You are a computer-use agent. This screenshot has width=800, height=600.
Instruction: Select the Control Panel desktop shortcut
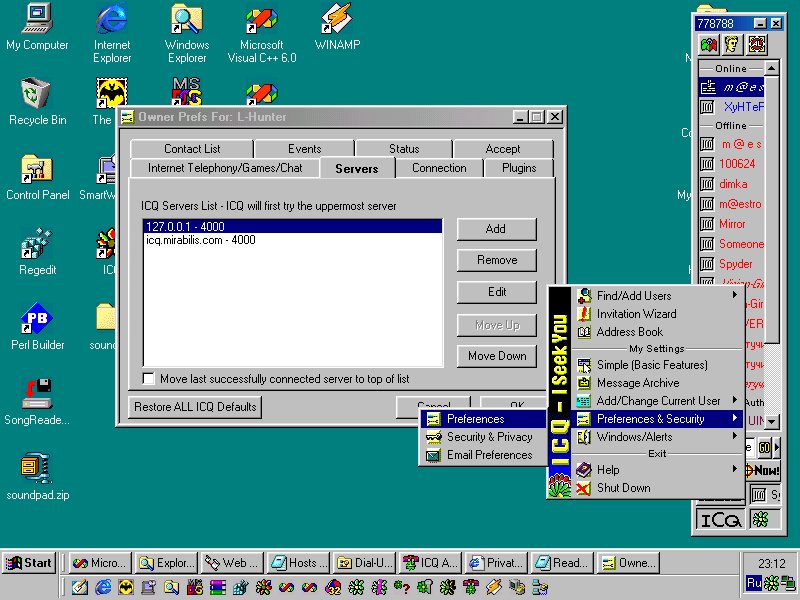point(37,177)
